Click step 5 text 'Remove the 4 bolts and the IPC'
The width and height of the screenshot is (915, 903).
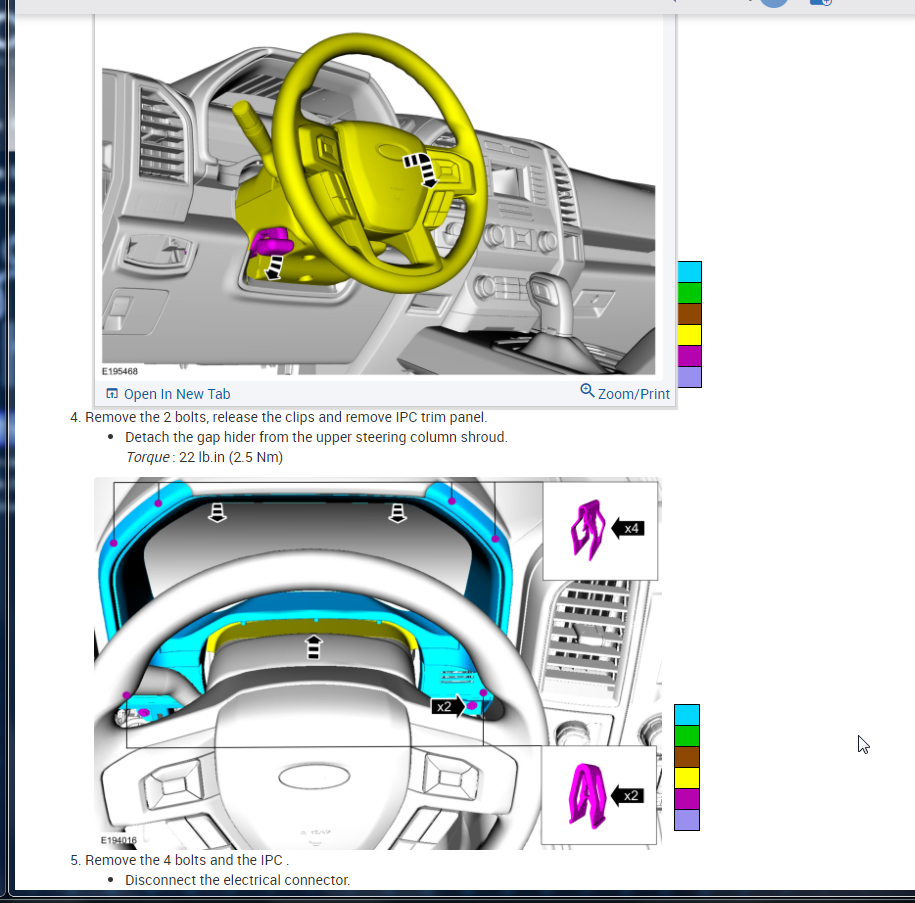[x=184, y=860]
